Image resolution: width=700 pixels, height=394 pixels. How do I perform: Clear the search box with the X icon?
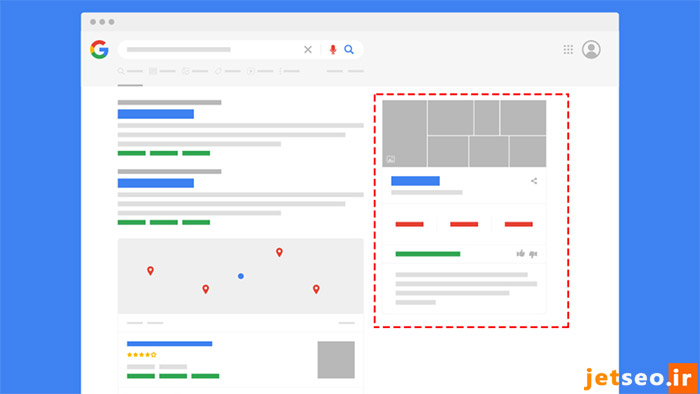coord(308,50)
